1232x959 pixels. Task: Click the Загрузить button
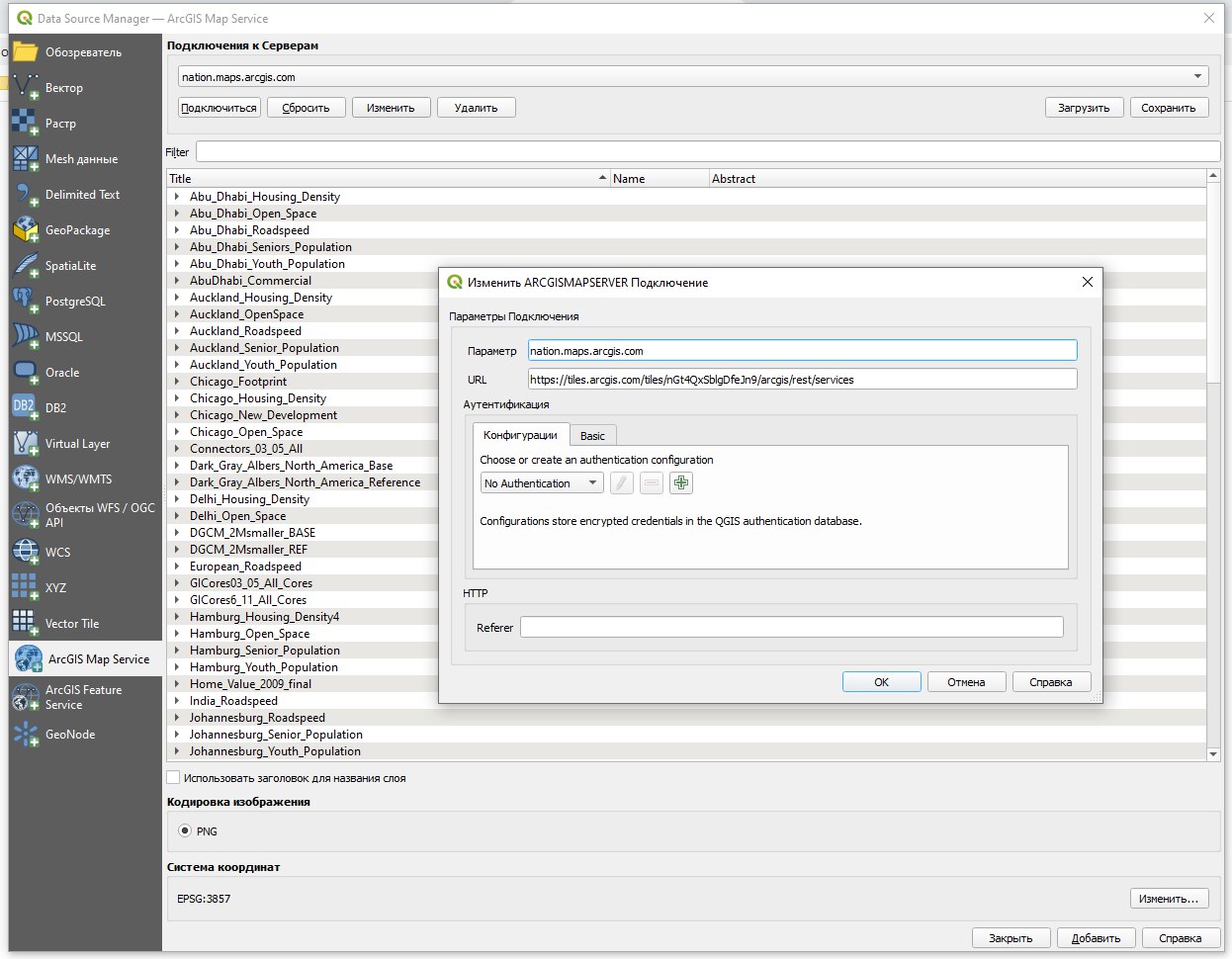(1084, 108)
